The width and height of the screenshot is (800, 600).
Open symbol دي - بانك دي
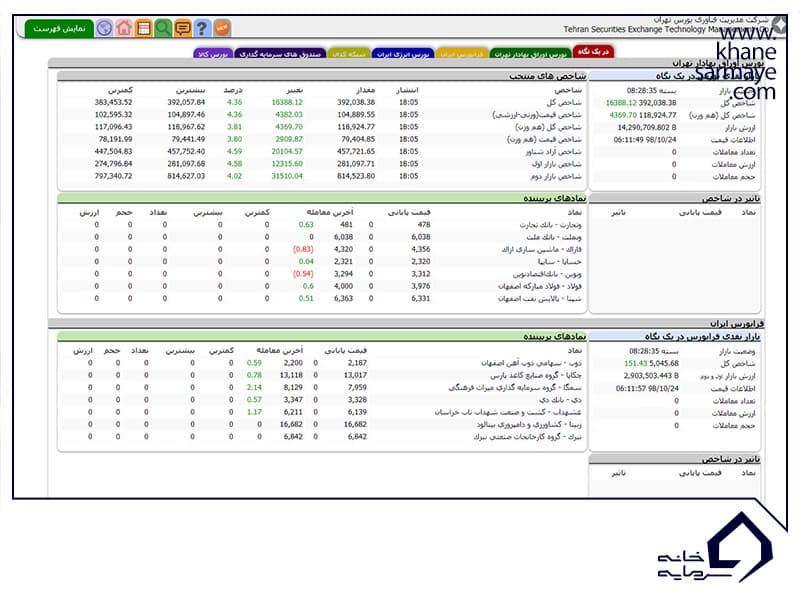pos(560,400)
